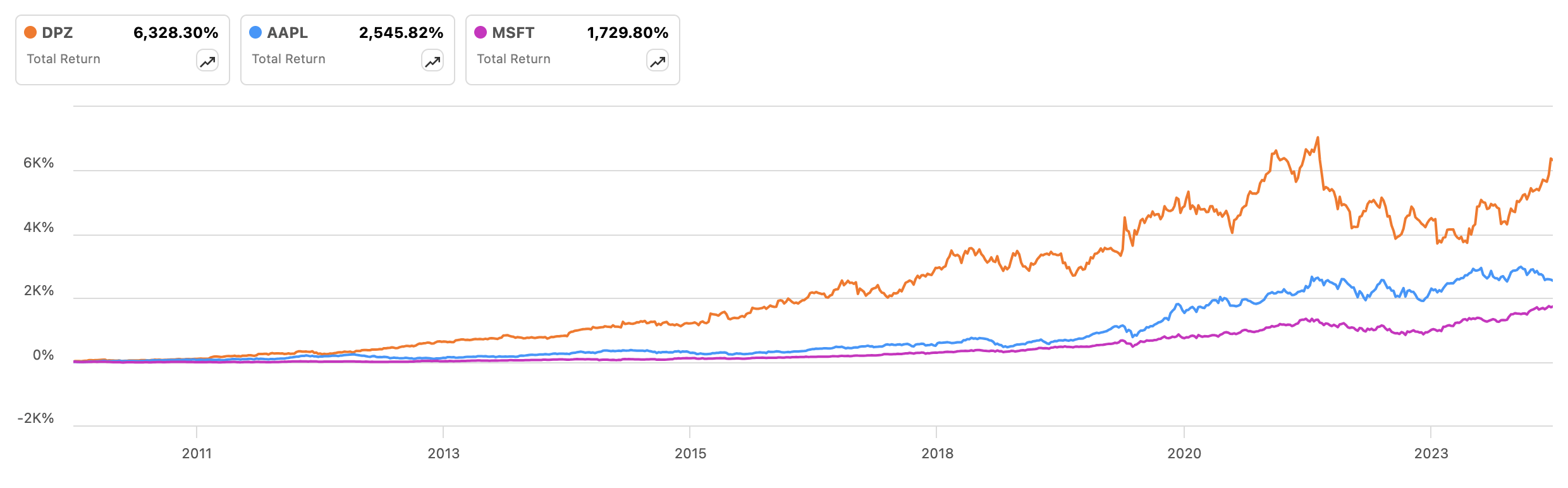Click the MSFT trend chart icon

[x=658, y=61]
